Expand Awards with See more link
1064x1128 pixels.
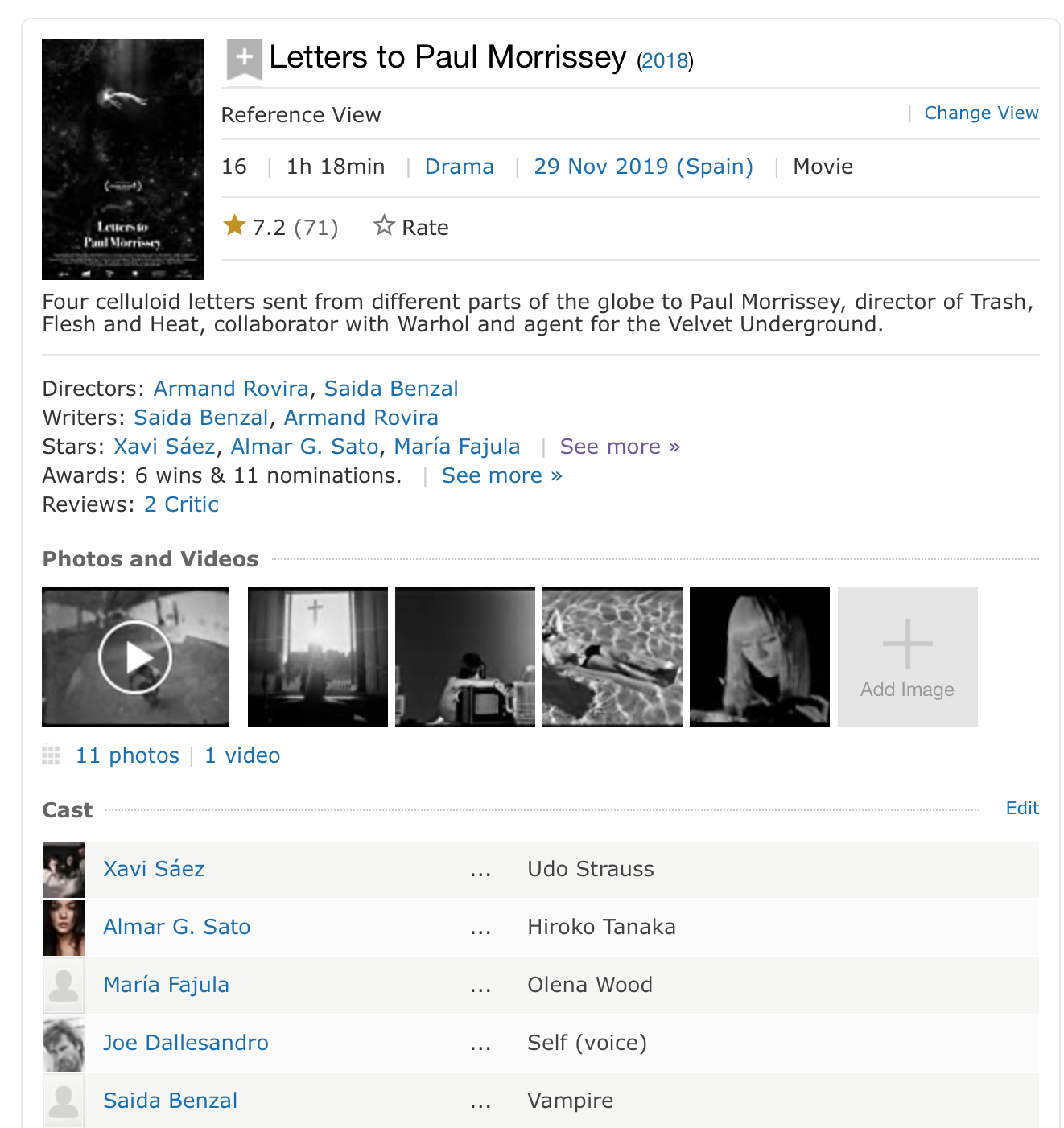pos(501,475)
